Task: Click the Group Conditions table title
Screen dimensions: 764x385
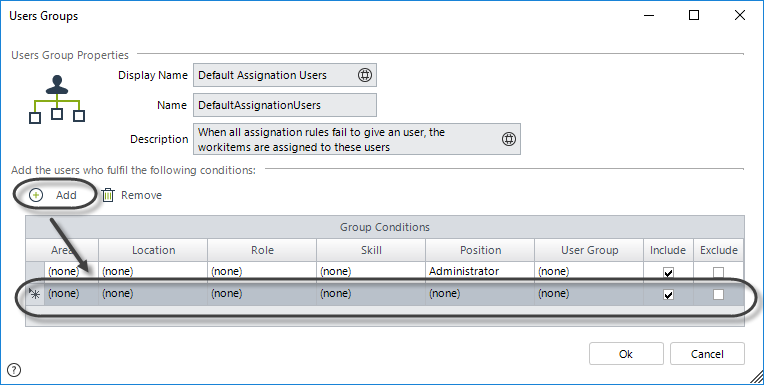Action: [385, 227]
